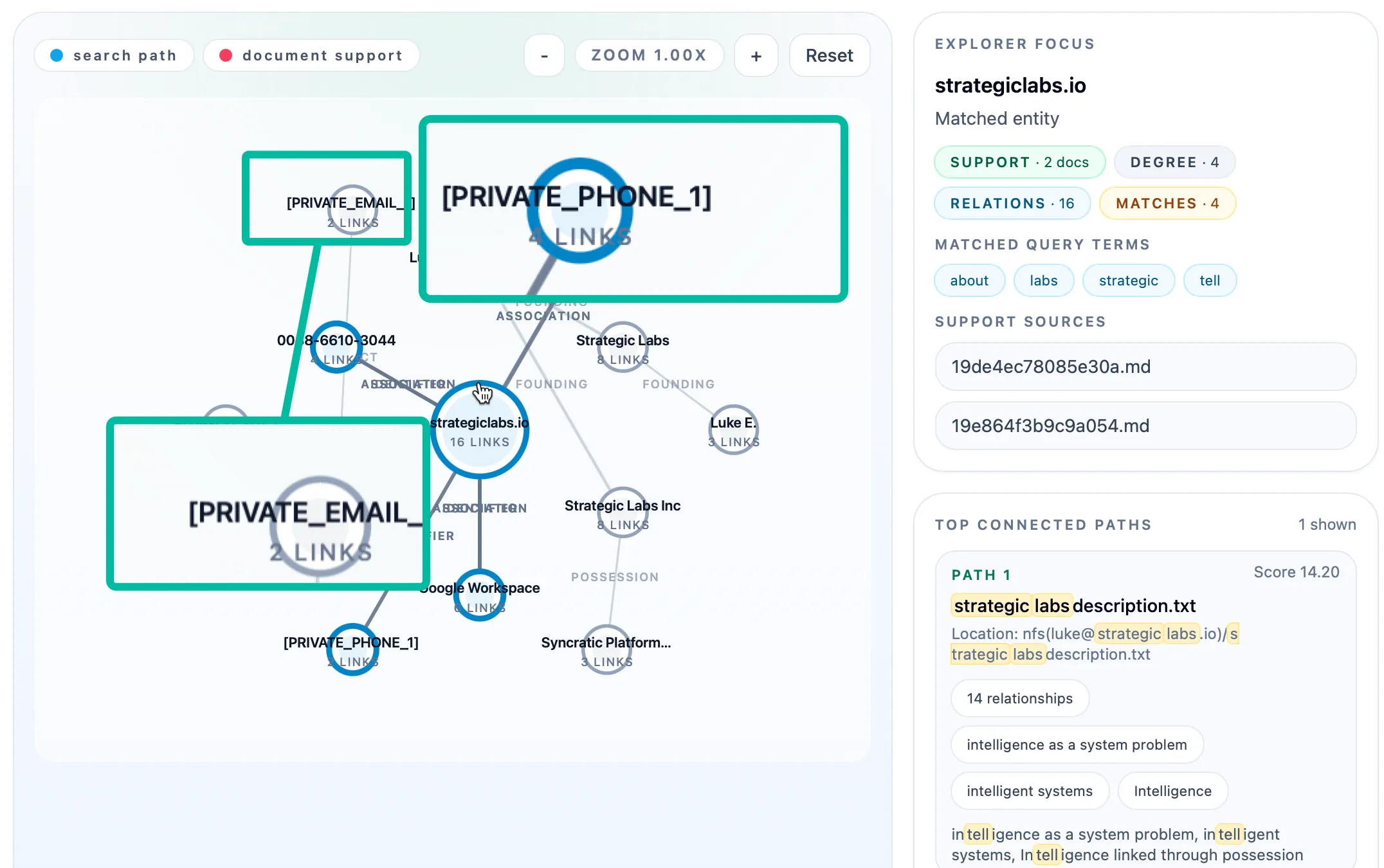Open strategic labs description.txt path title
The width and height of the screenshot is (1384, 868).
1073,606
